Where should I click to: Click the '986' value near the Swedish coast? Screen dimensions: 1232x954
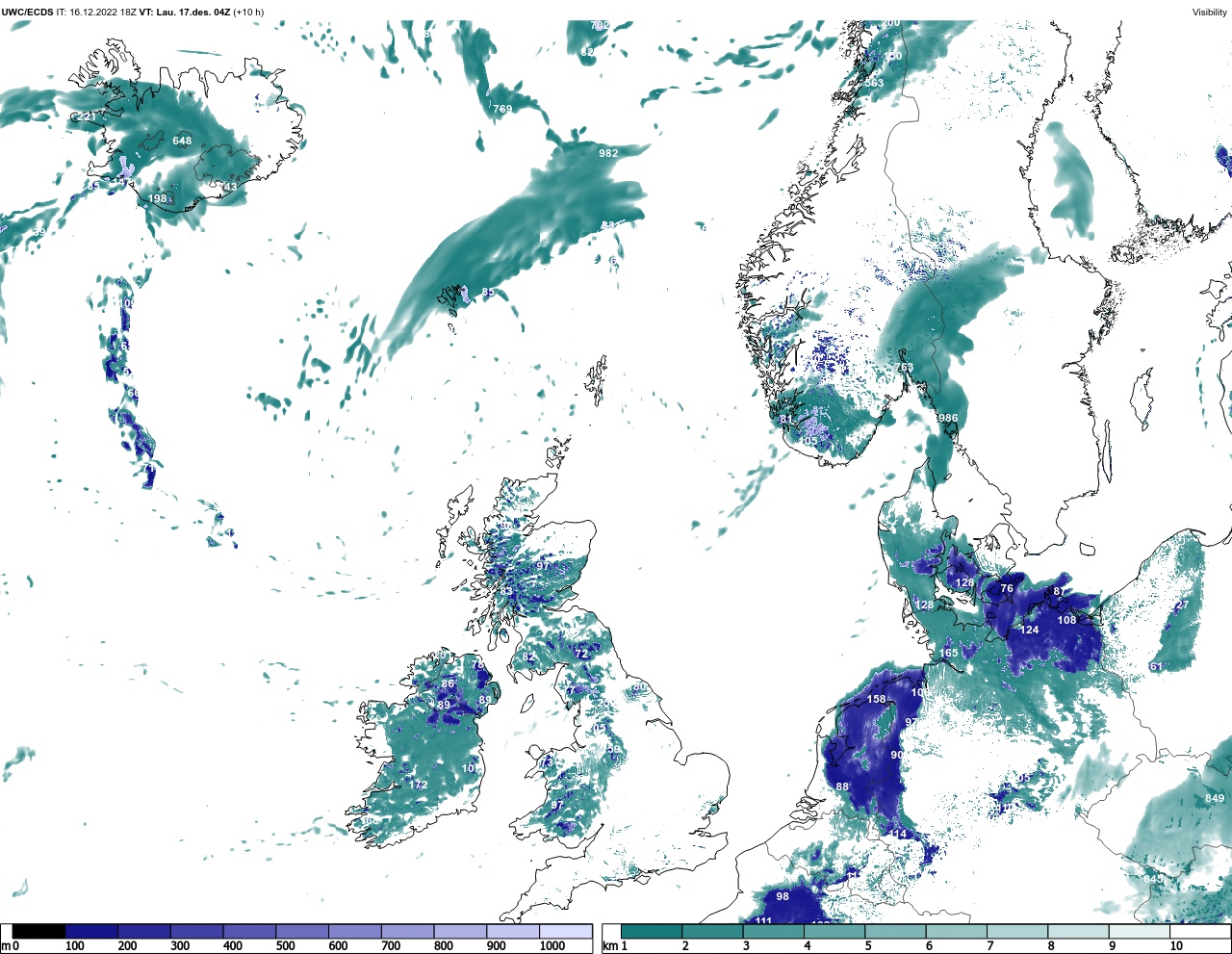[948, 418]
